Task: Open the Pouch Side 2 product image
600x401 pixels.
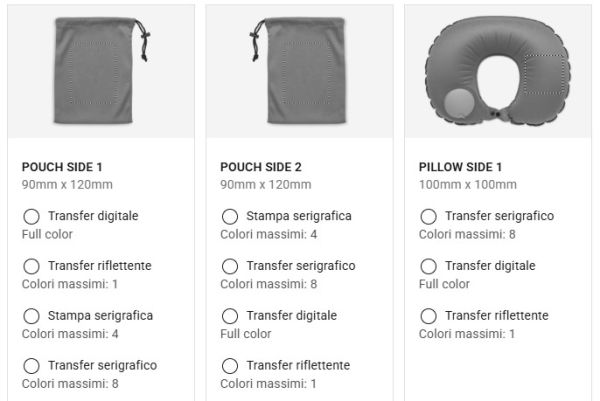Action: pos(300,71)
